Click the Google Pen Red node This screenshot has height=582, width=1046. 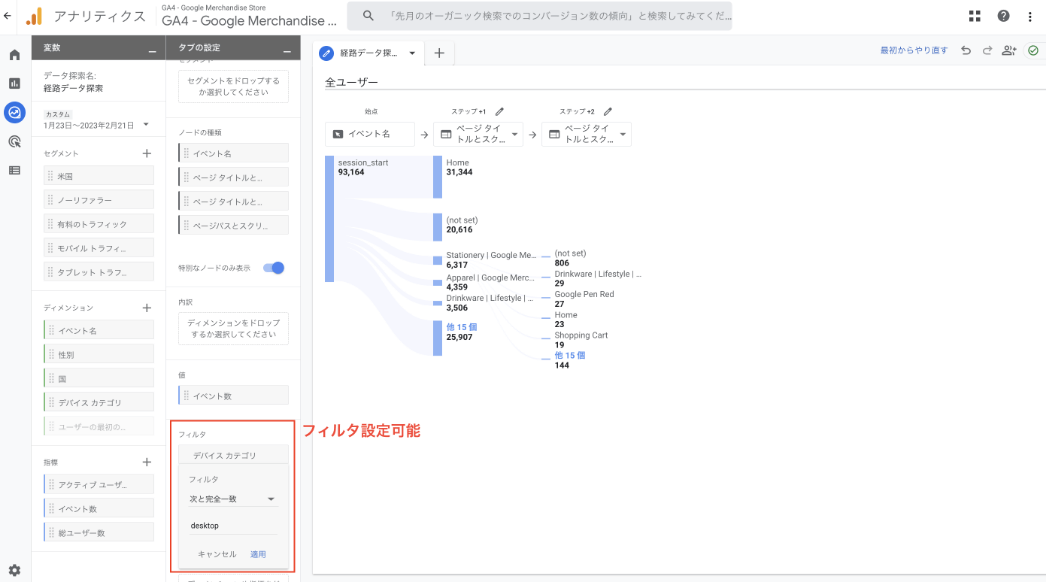584,294
